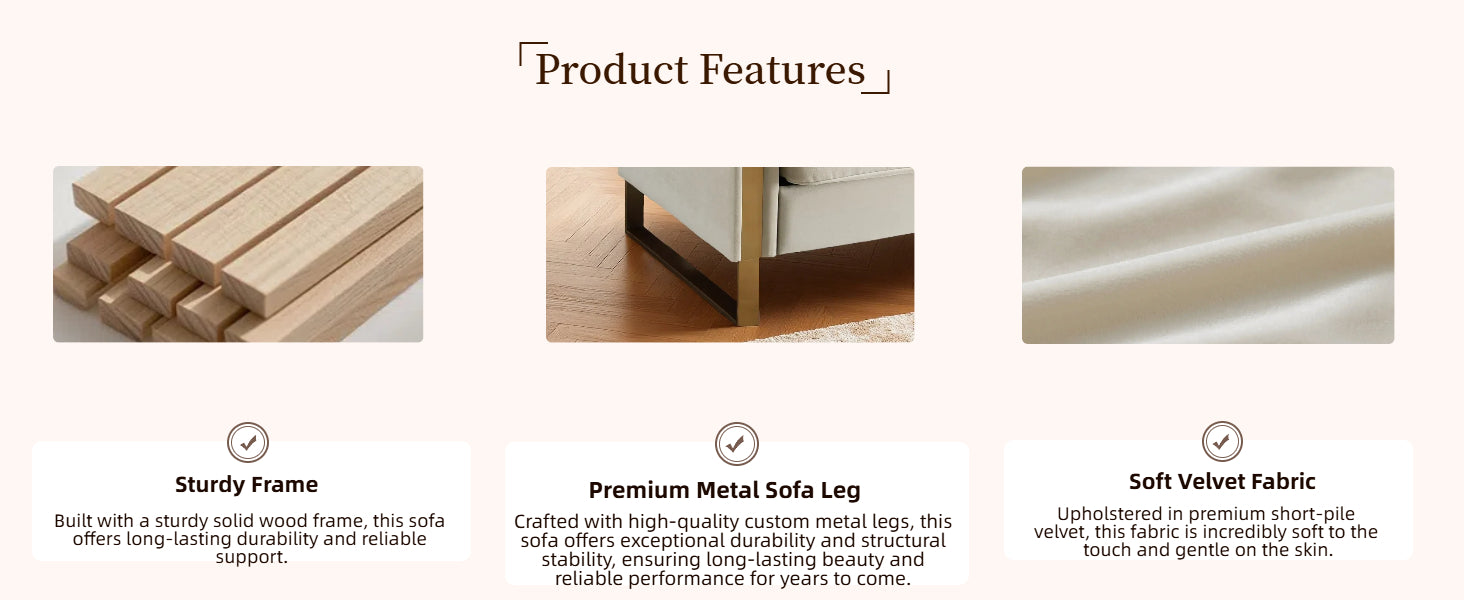This screenshot has height=600, width=1464.
Task: Click the short-pile velvet description text
Action: click(x=1207, y=532)
